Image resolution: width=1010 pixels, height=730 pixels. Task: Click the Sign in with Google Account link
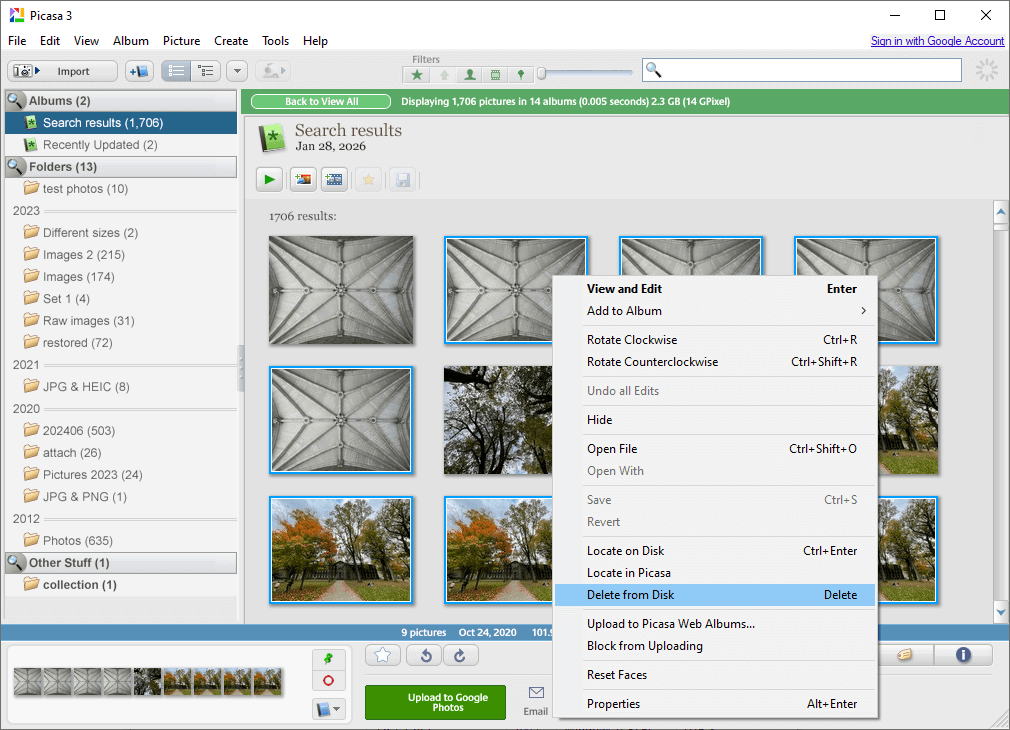click(x=937, y=41)
